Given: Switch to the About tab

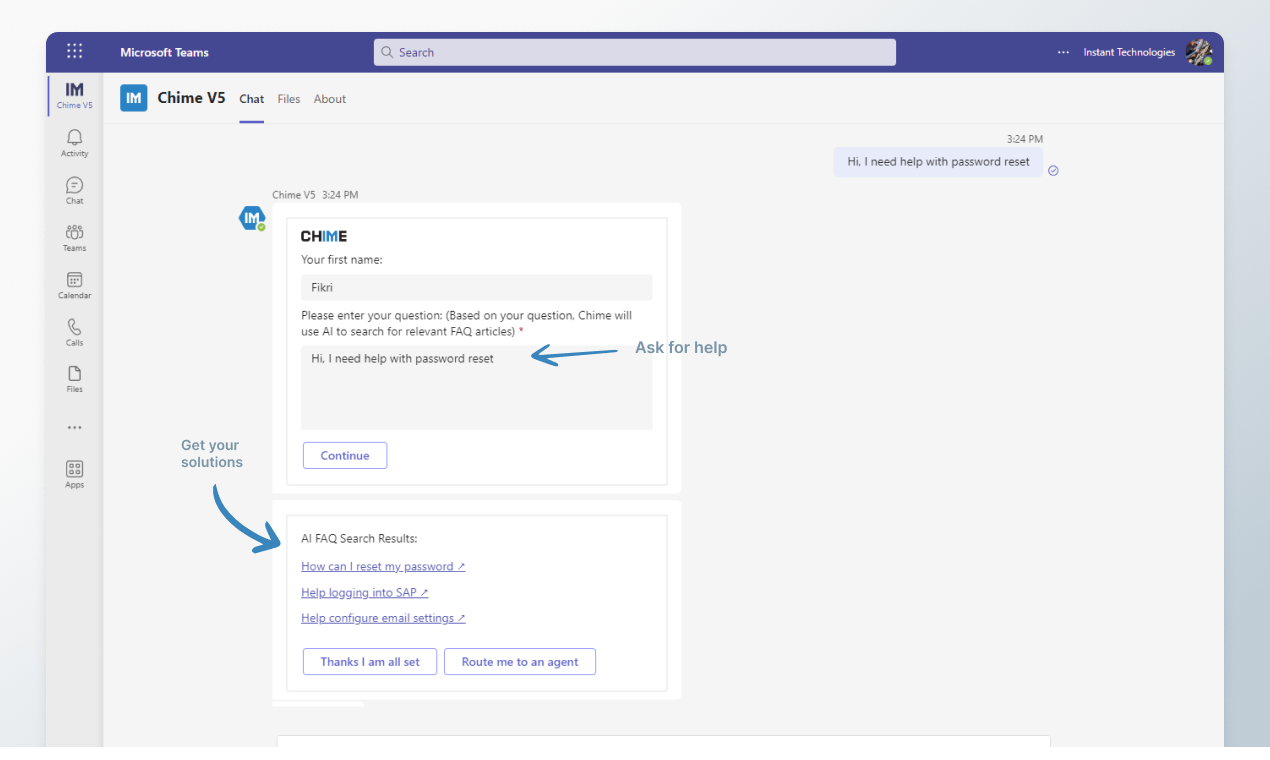Looking at the screenshot, I should click(x=330, y=99).
